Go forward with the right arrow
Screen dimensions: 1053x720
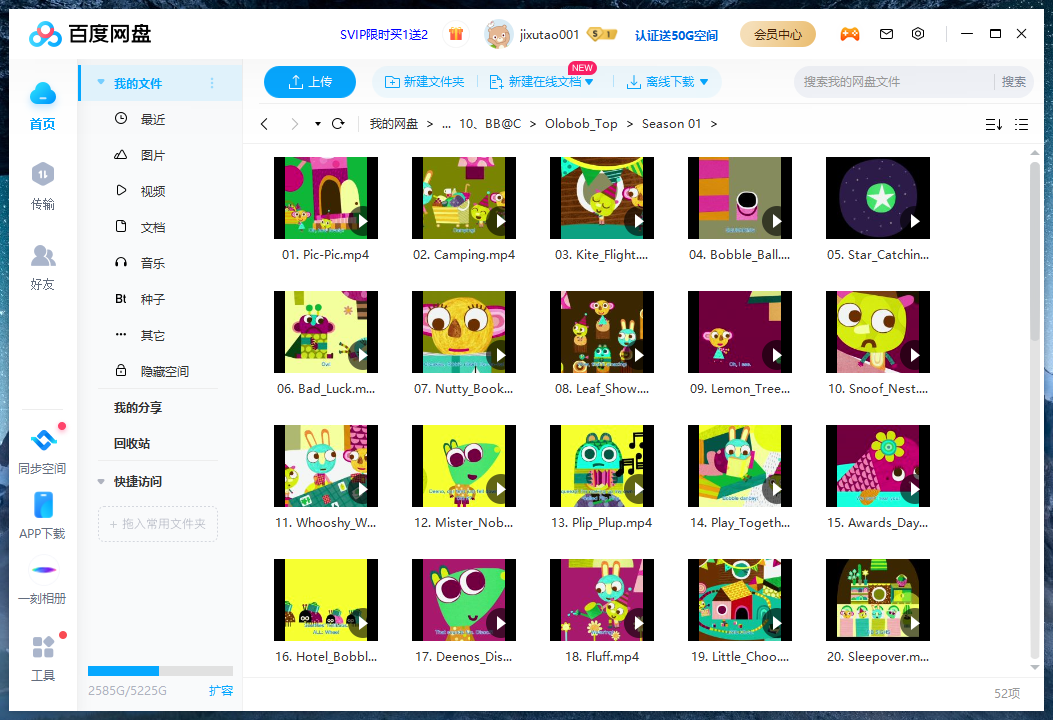294,124
